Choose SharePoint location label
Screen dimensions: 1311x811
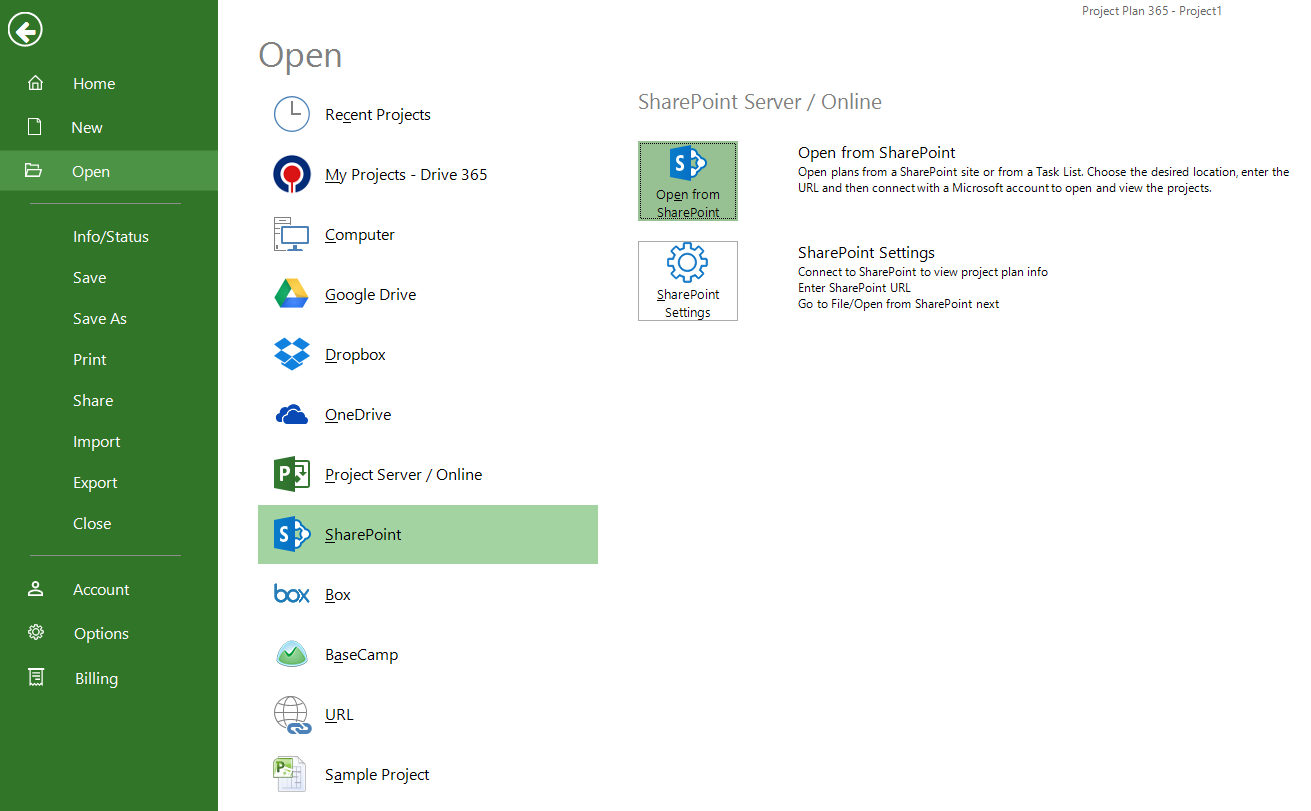coord(363,535)
